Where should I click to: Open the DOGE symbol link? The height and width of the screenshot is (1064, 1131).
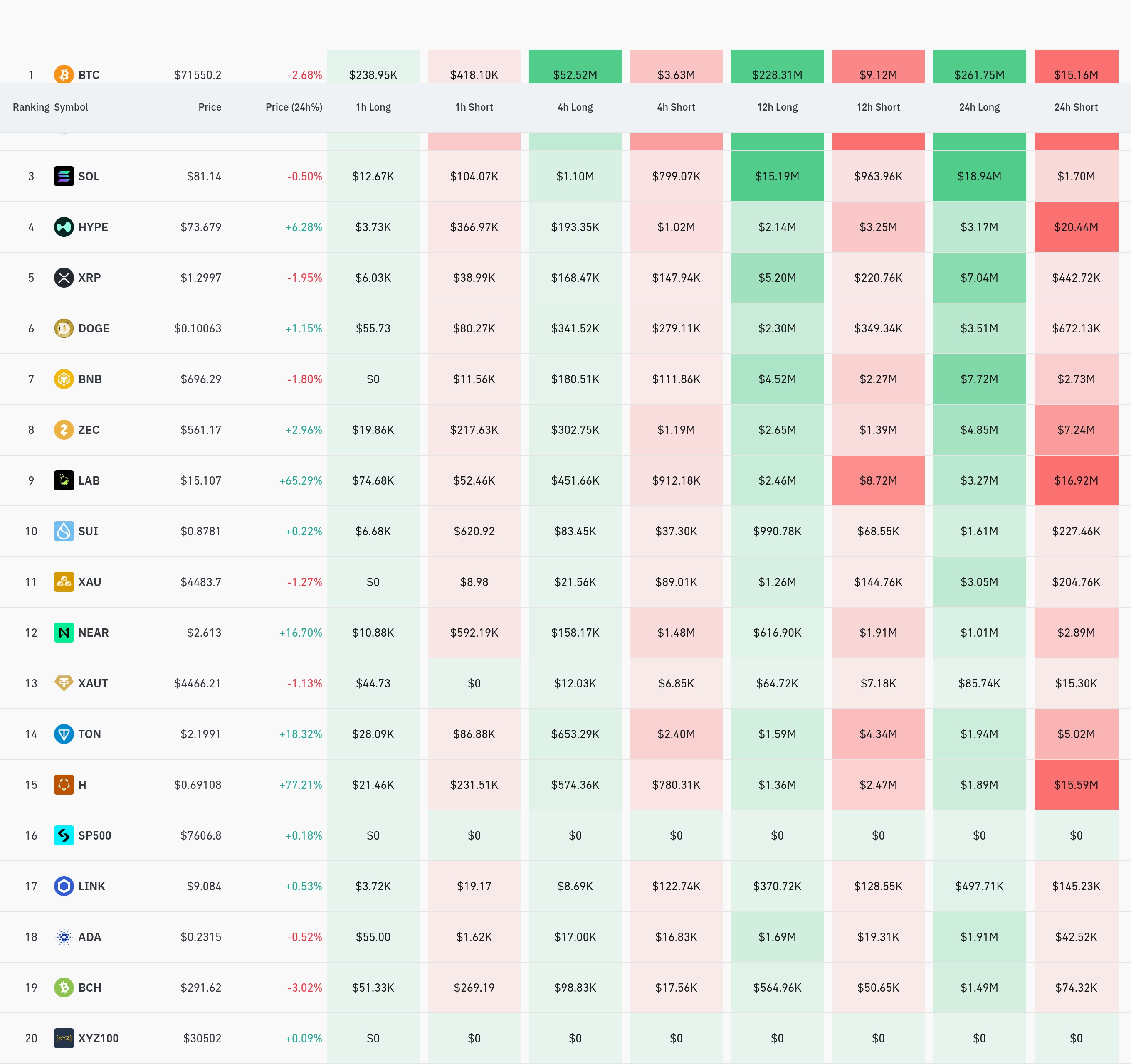pos(94,328)
